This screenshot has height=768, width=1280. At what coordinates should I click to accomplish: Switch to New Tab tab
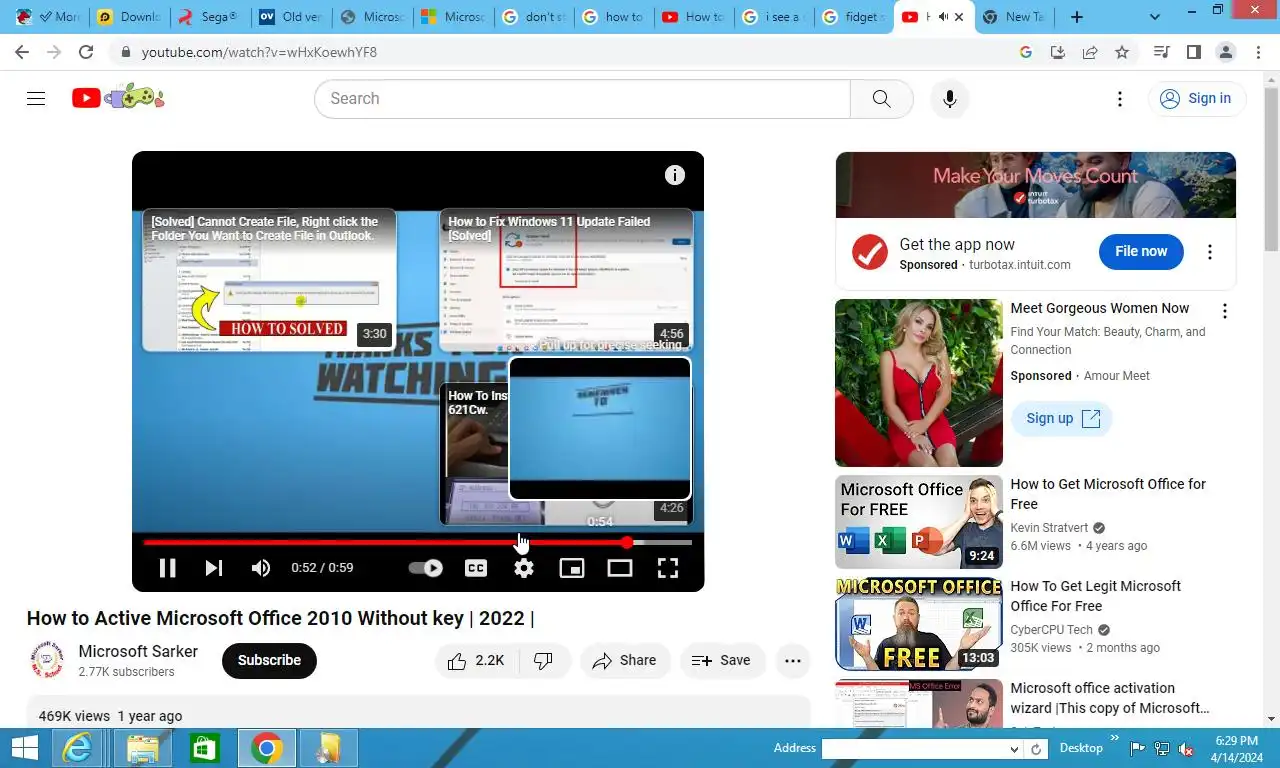click(1013, 17)
